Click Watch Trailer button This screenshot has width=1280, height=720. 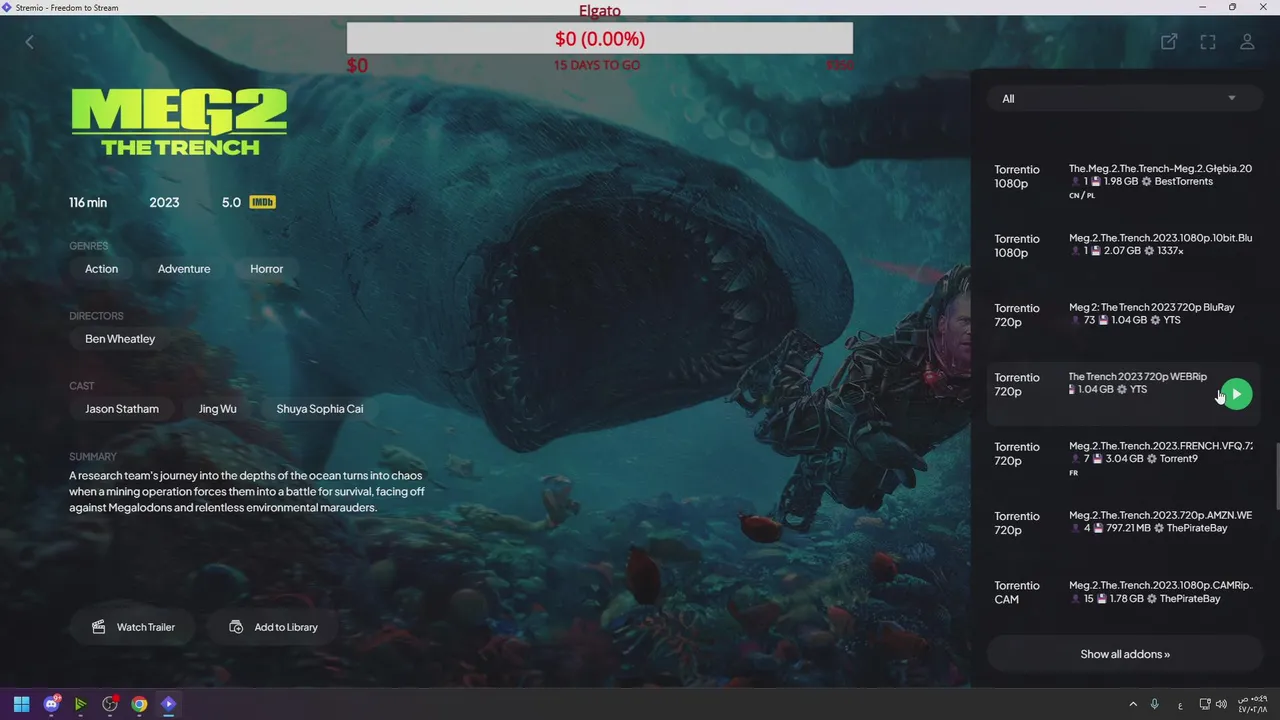[x=133, y=627]
